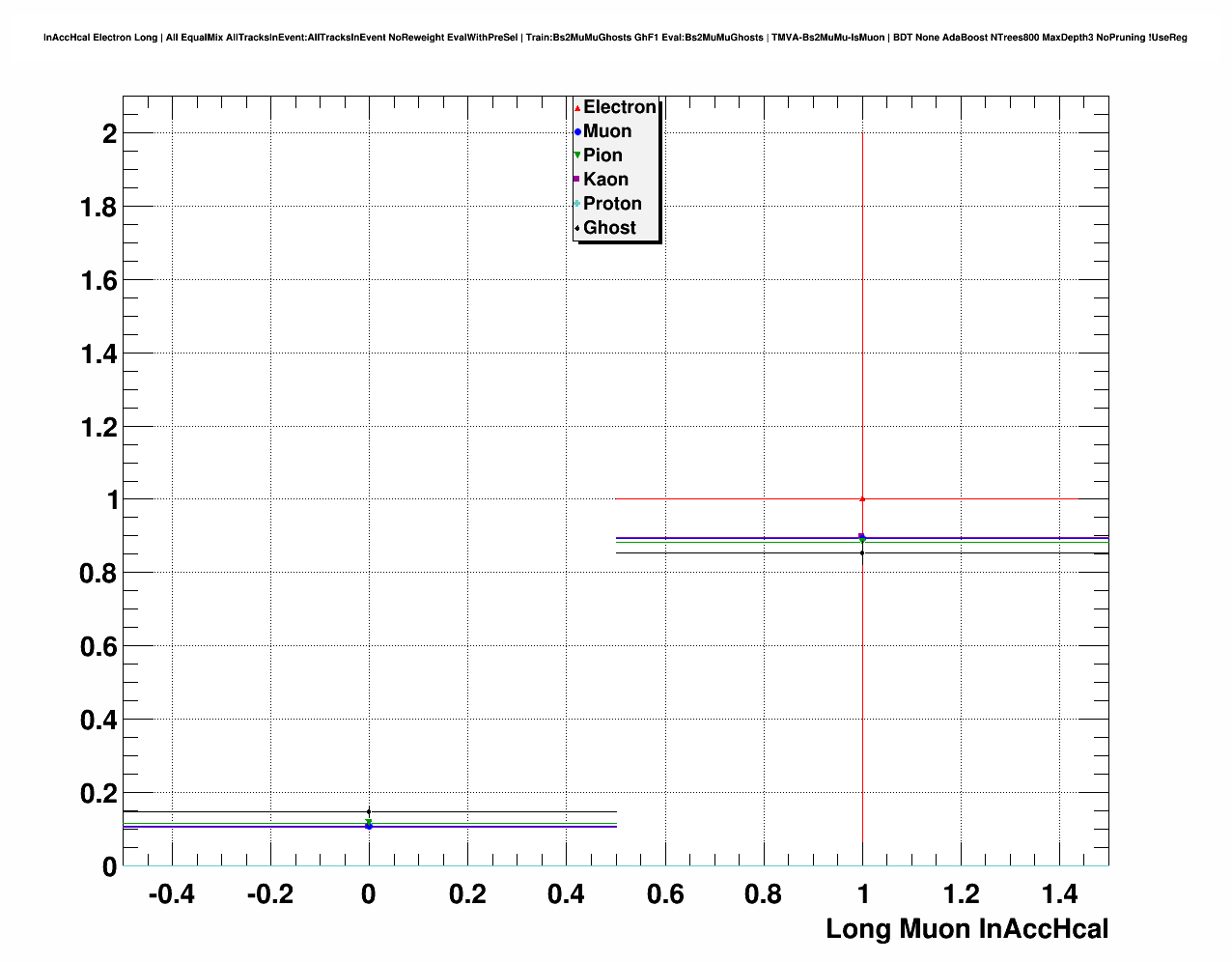Click y-axis label 1.8

(98, 207)
